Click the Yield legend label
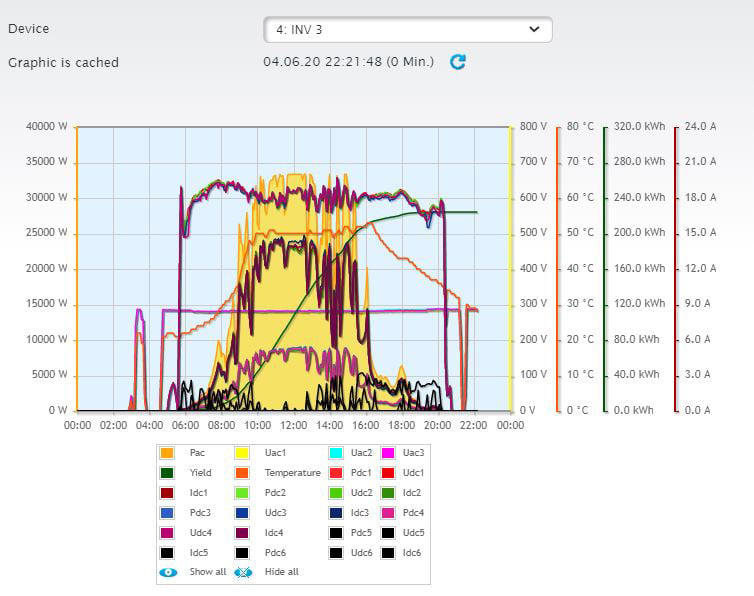754x596 pixels. (x=201, y=473)
